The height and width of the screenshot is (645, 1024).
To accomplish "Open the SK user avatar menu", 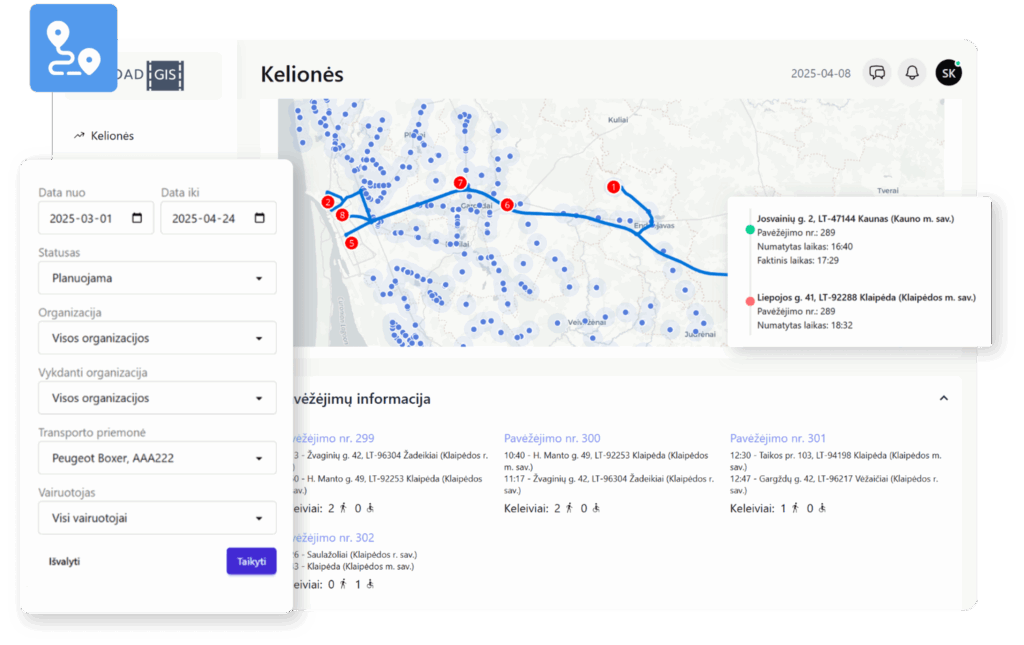I will tap(948, 72).
